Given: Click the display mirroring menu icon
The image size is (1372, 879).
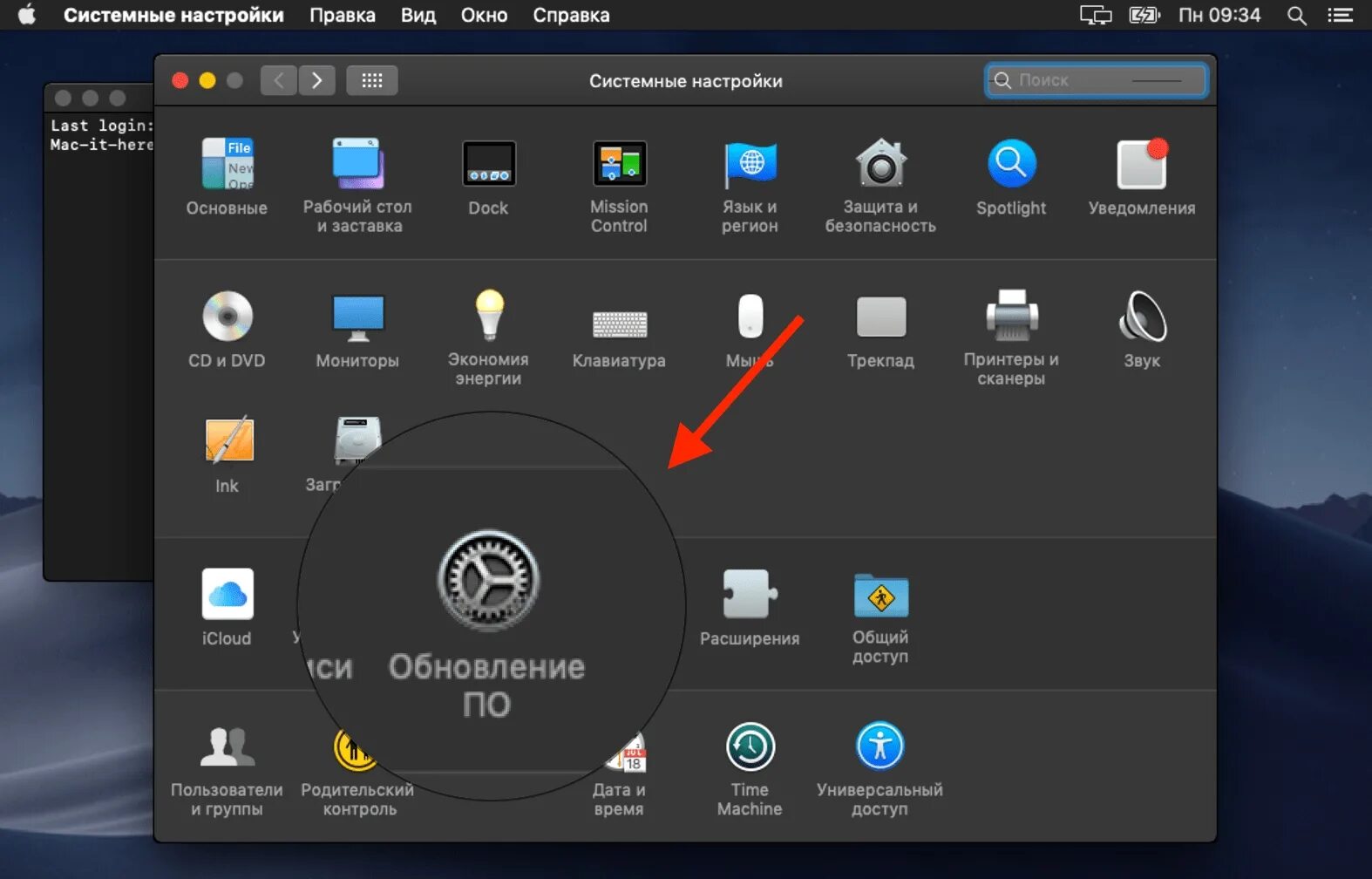Looking at the screenshot, I should point(1096,15).
